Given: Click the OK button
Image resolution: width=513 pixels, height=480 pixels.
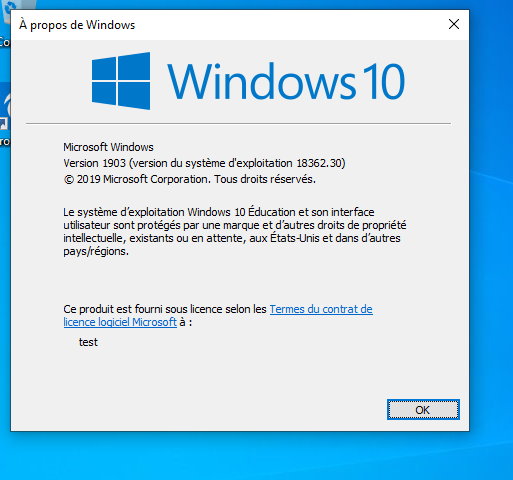Looking at the screenshot, I should click(423, 409).
